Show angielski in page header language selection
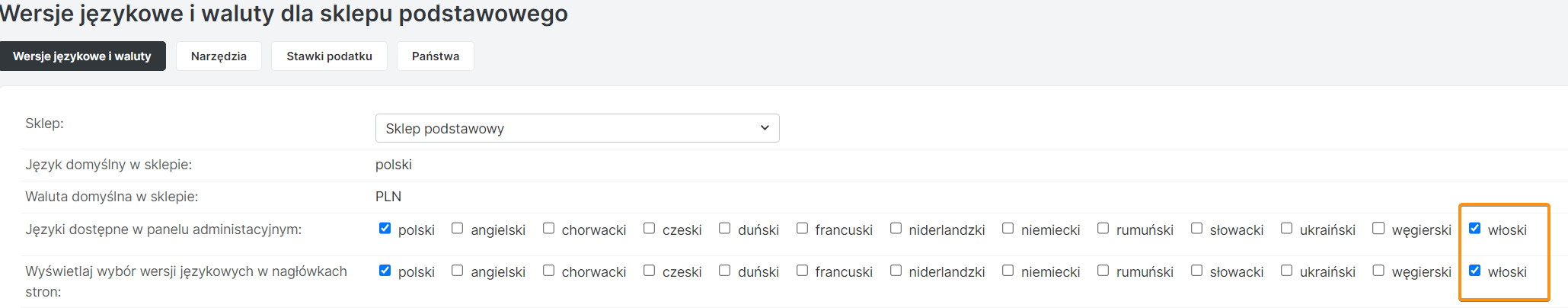Viewport: 1568px width, 308px height. tap(458, 271)
